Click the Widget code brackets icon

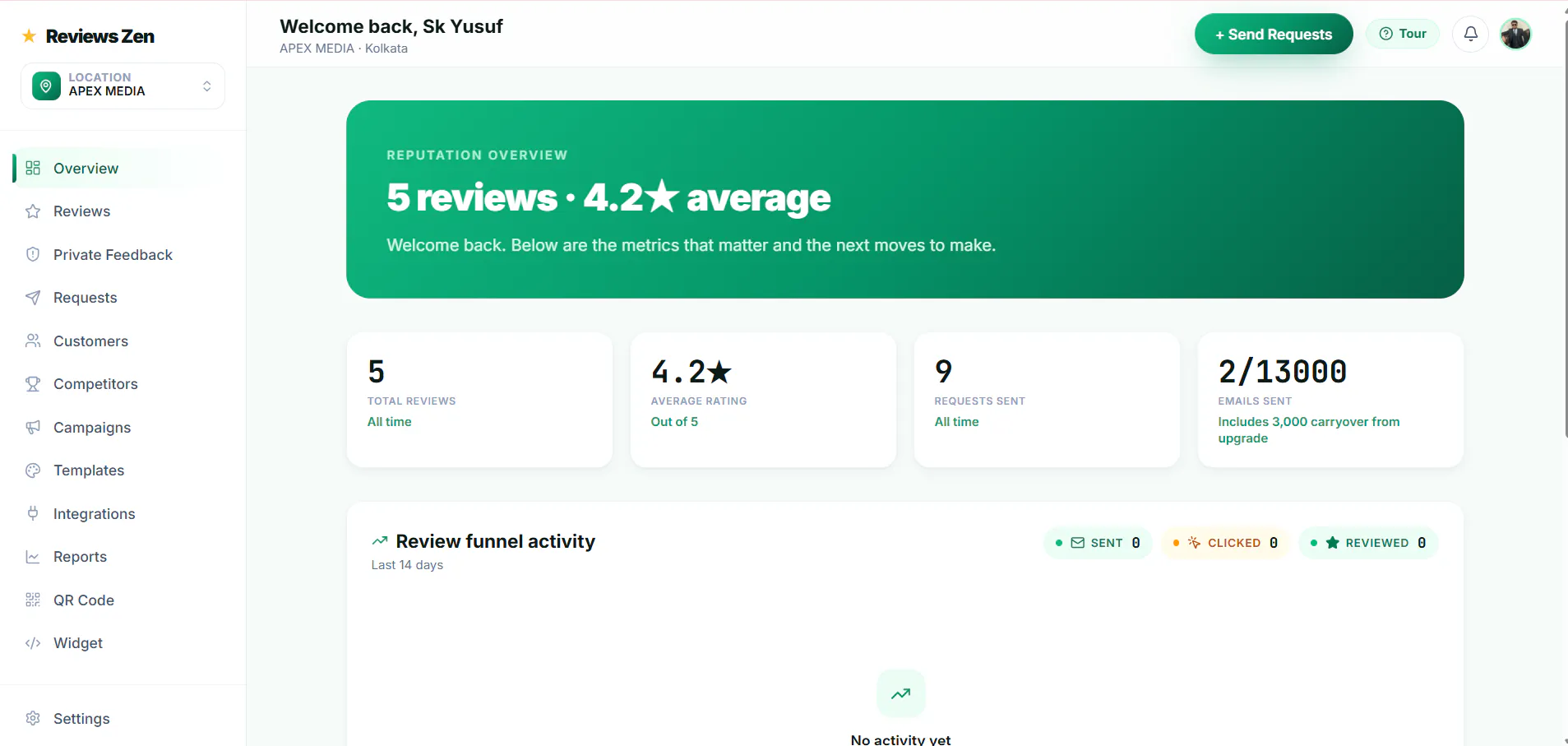pyautogui.click(x=33, y=643)
